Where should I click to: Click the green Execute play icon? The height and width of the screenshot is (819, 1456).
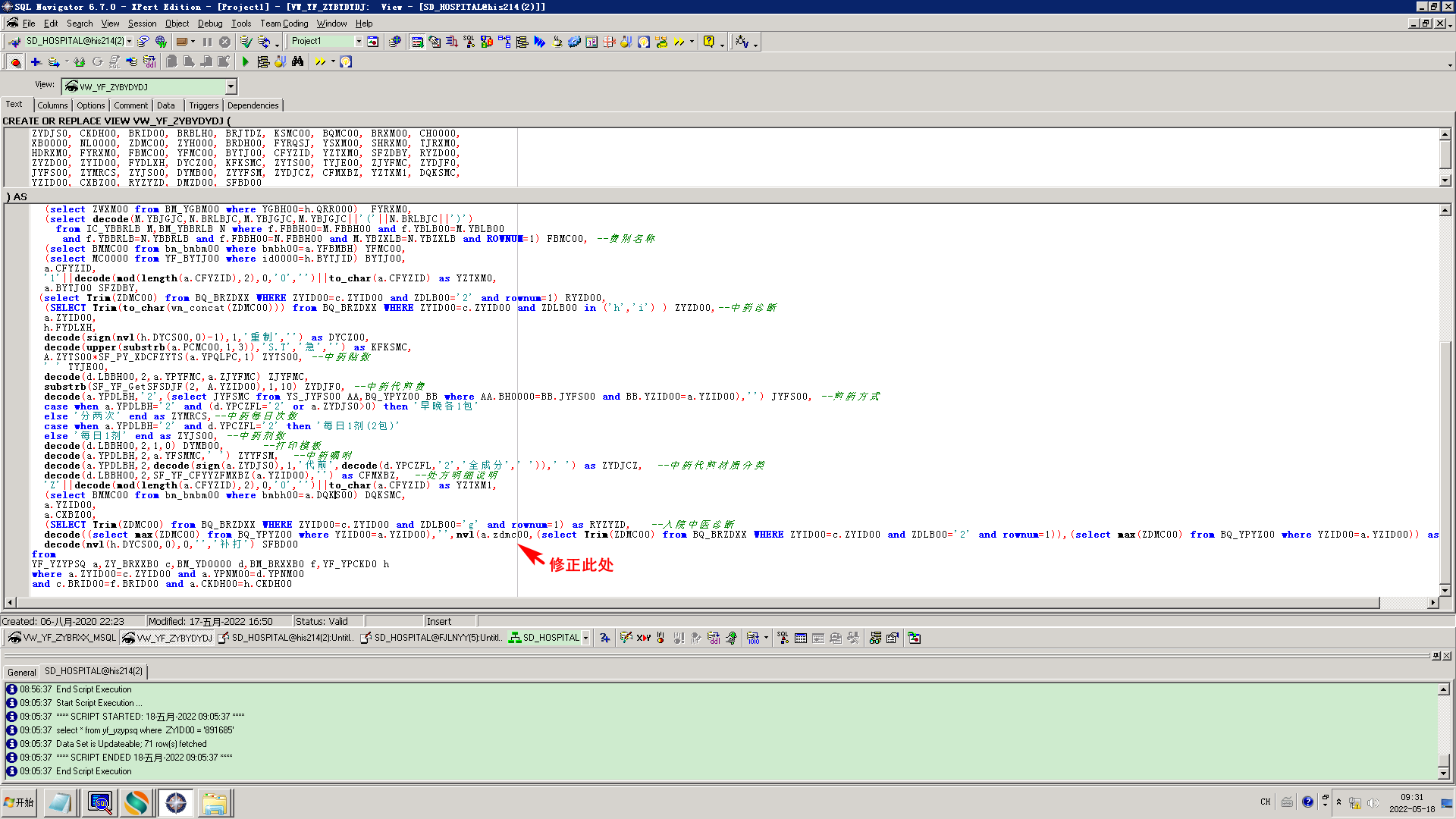(x=245, y=62)
